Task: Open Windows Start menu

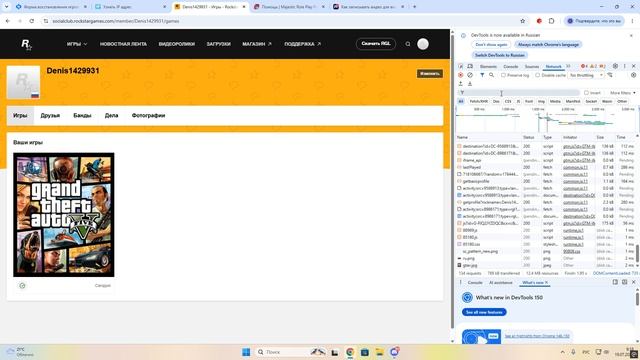Action: point(246,352)
